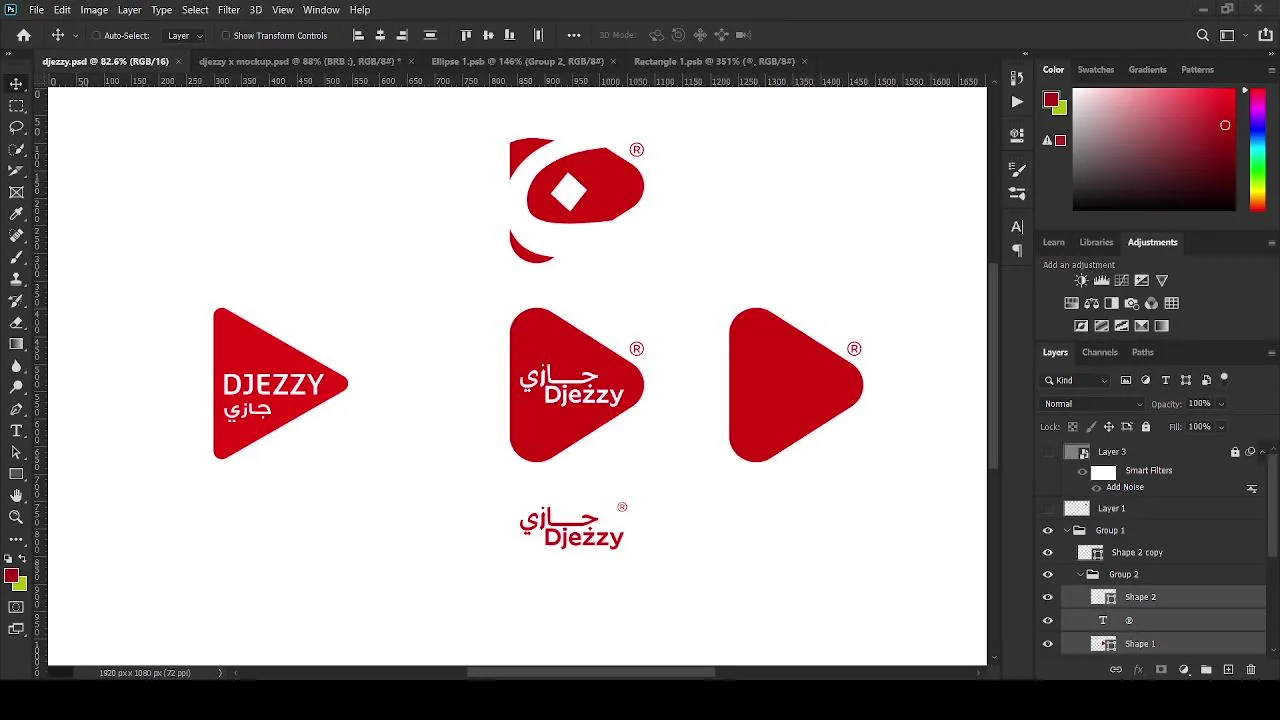Select the Frame tool
Viewport: 1280px width, 720px height.
click(16, 192)
